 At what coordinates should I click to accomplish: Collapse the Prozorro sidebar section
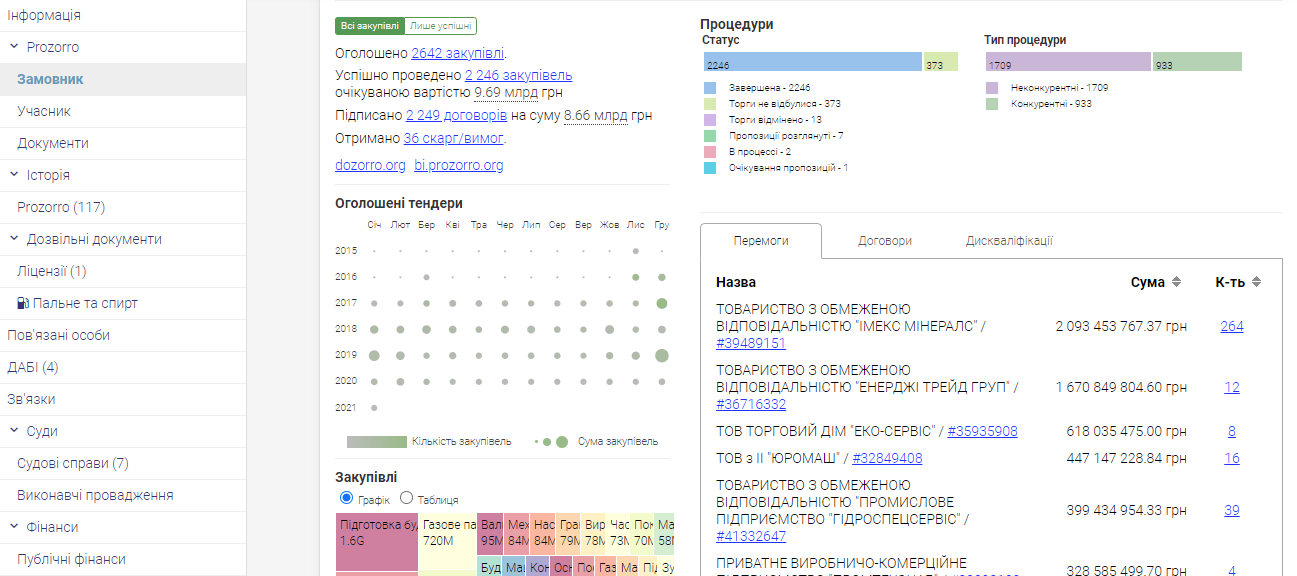pyautogui.click(x=15, y=47)
